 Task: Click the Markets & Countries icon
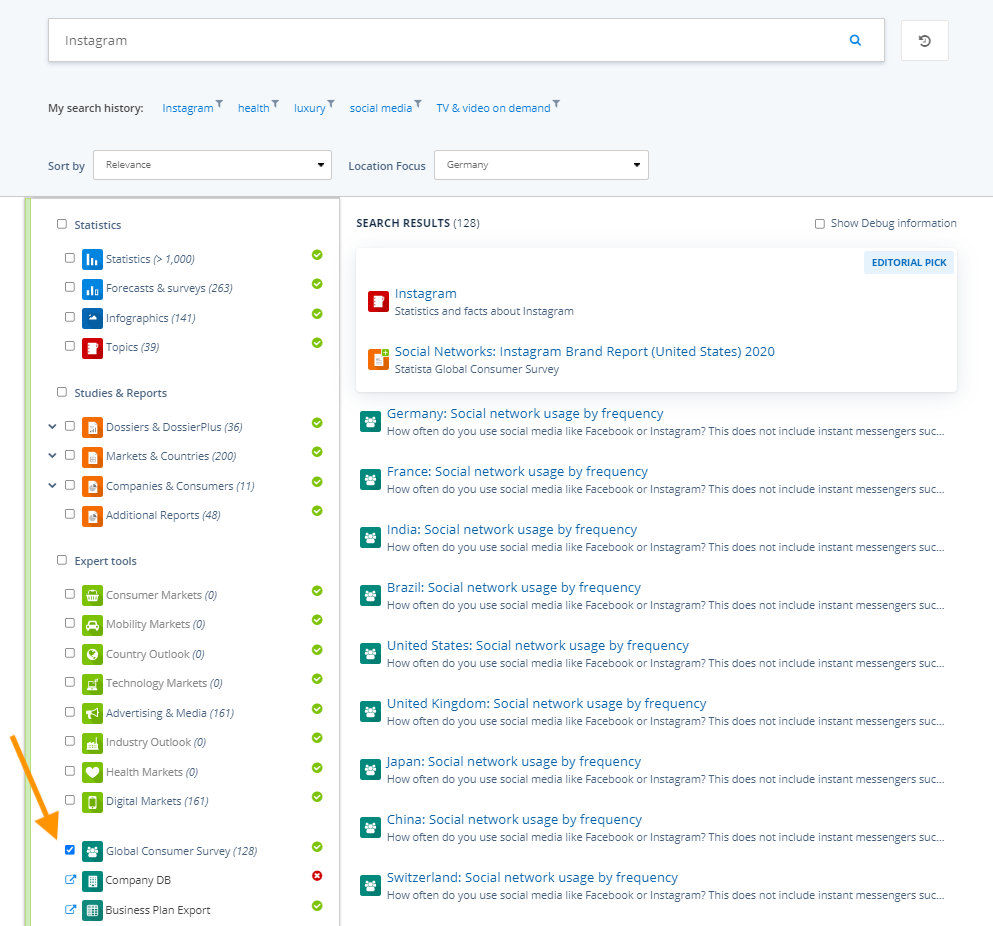92,457
